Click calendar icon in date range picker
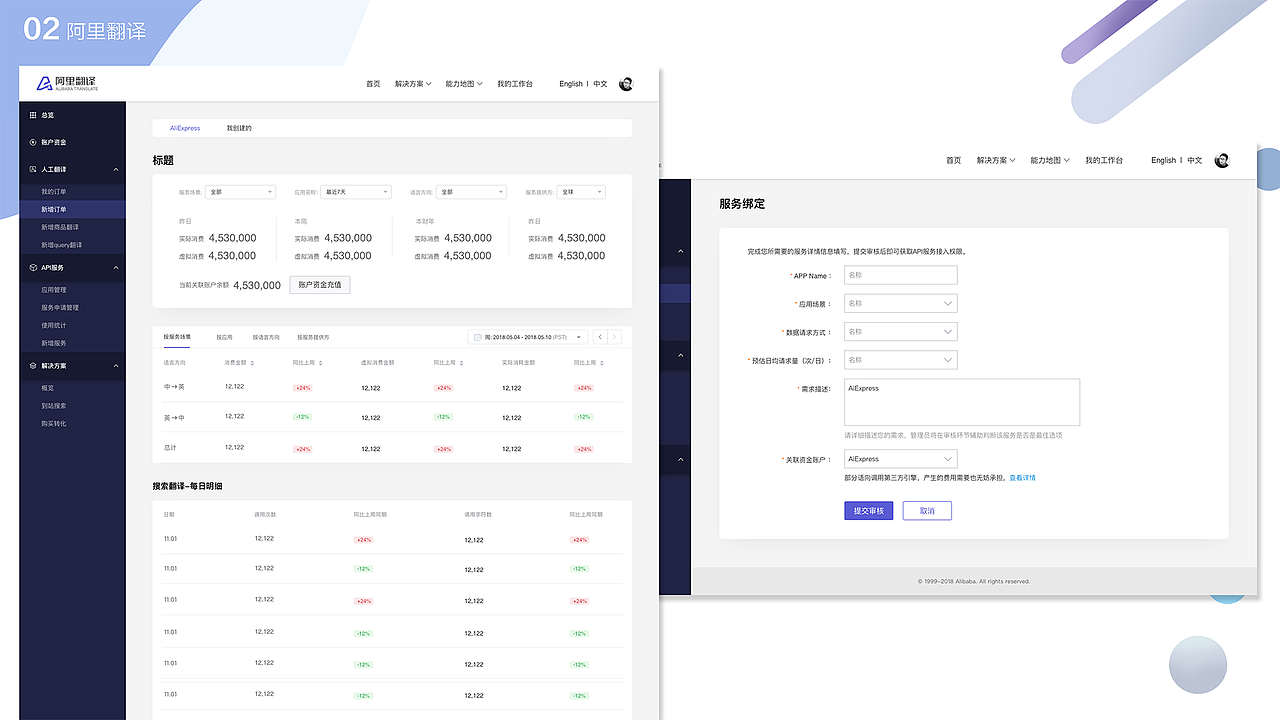1280x720 pixels. click(x=477, y=337)
